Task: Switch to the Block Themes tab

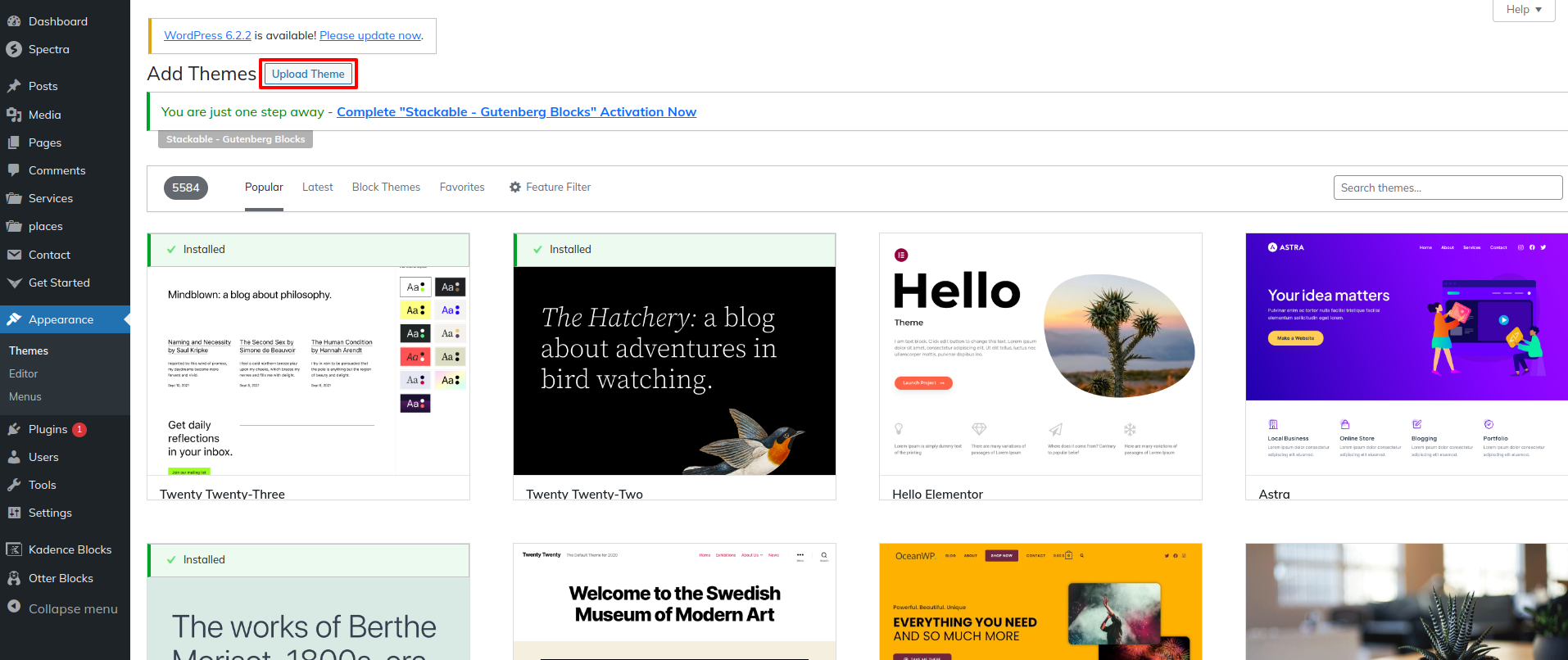Action: point(386,188)
